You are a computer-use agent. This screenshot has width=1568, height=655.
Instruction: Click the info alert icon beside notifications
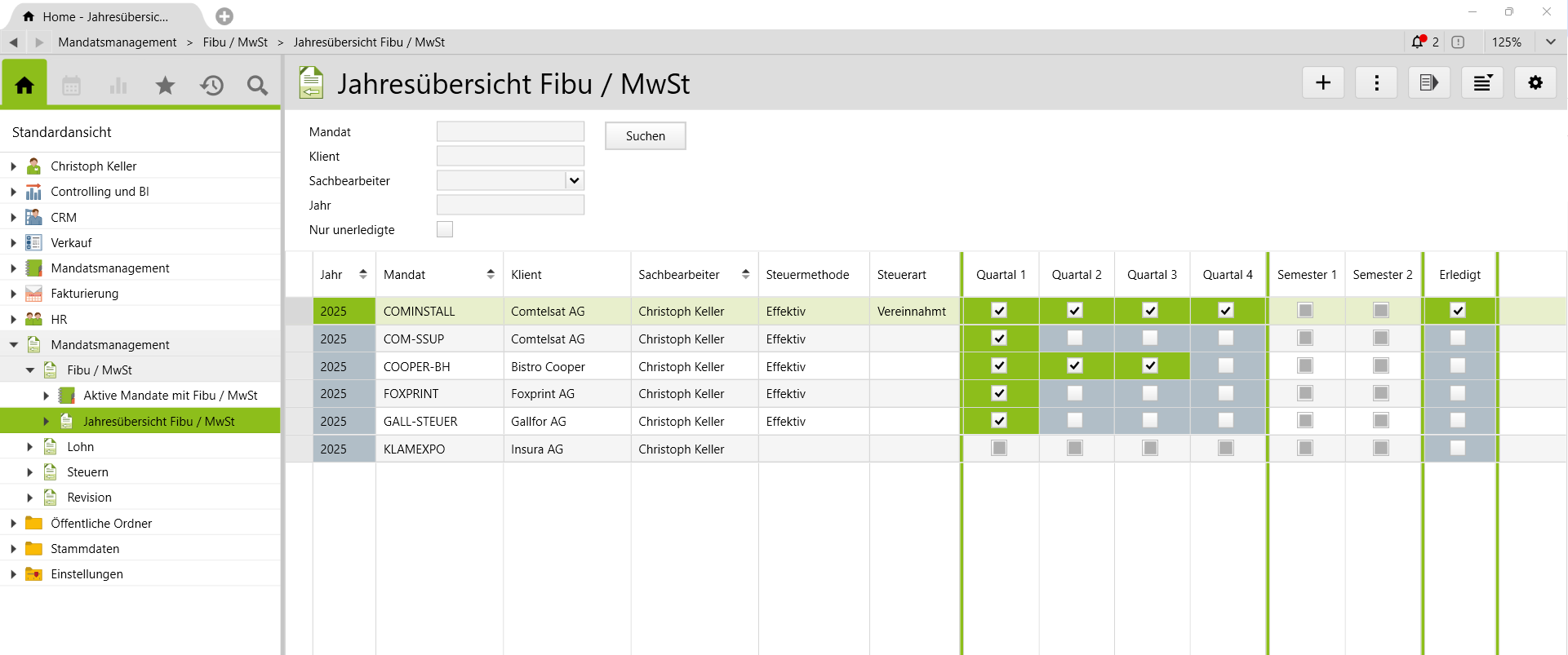pyautogui.click(x=1458, y=42)
